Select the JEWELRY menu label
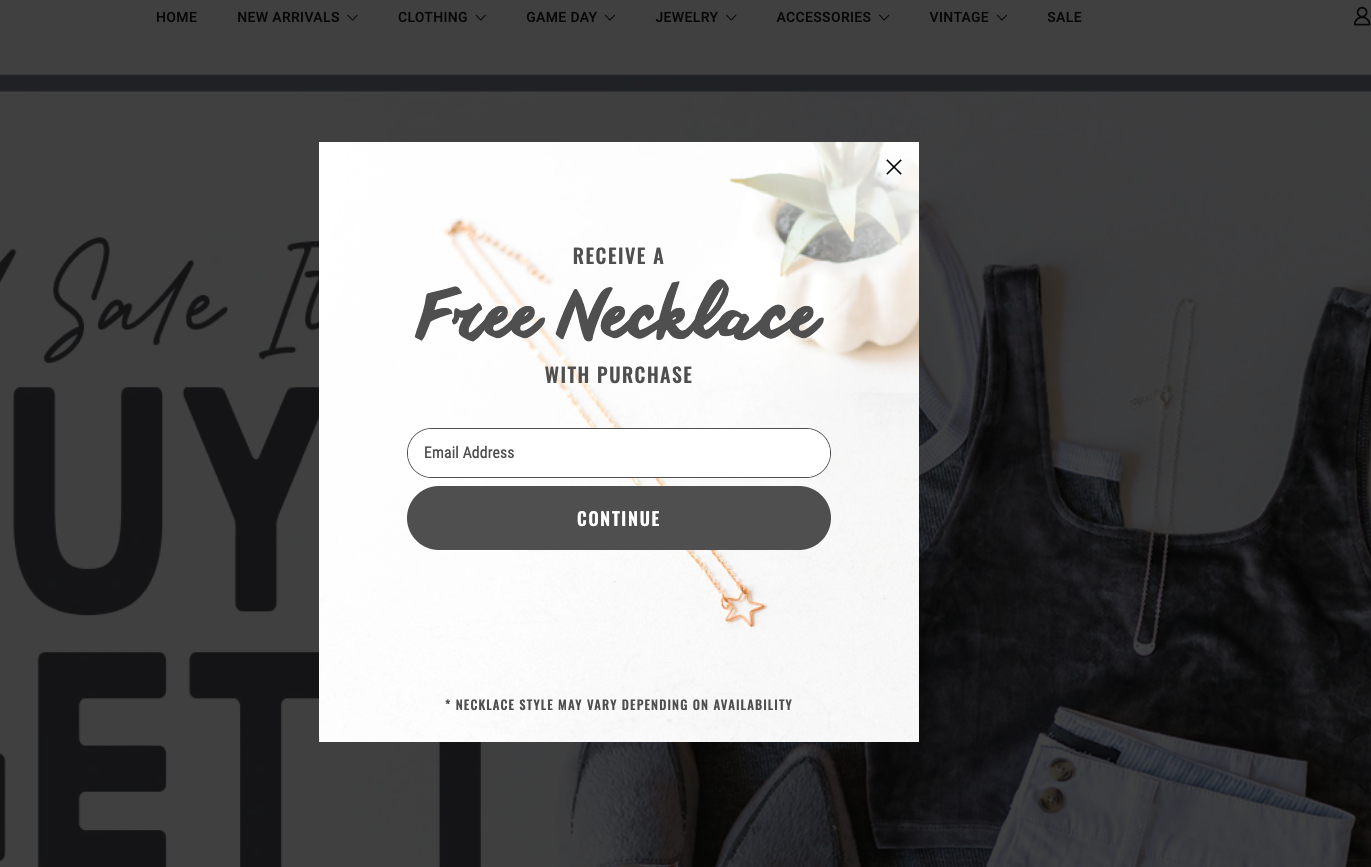This screenshot has height=867, width=1371. [x=686, y=17]
